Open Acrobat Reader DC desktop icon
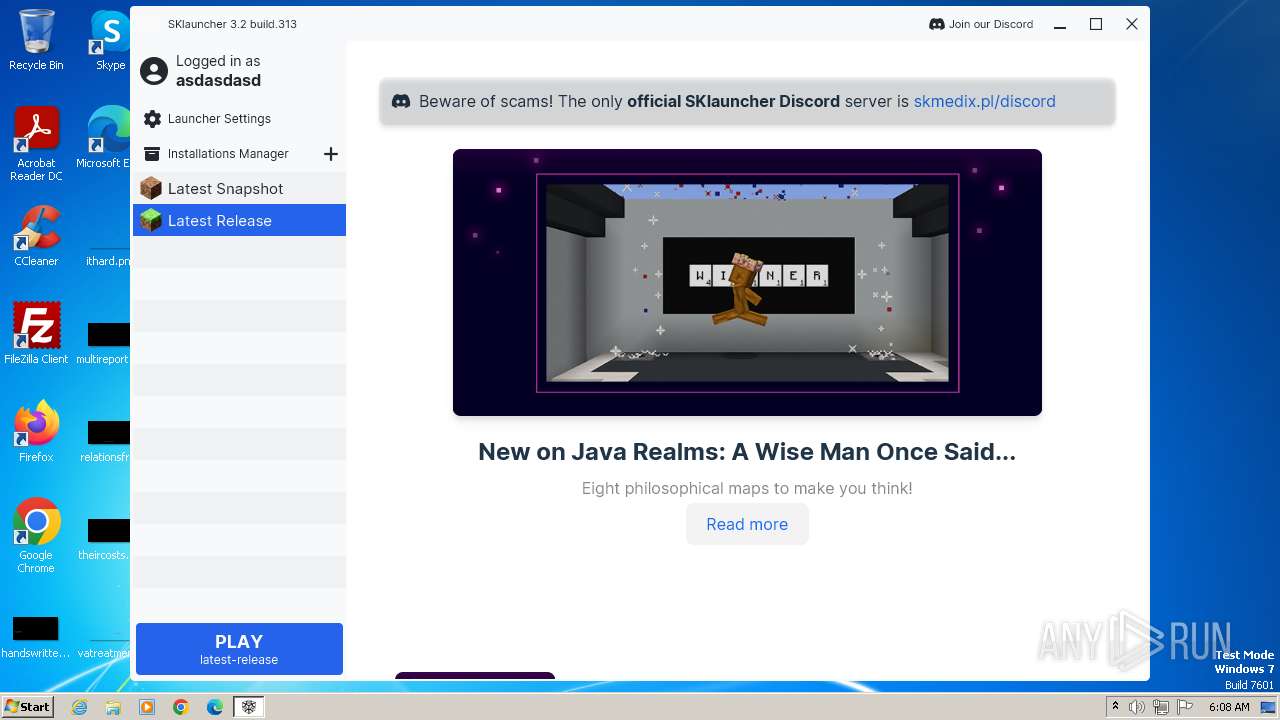Viewport: 1280px width, 720px height. point(36,145)
